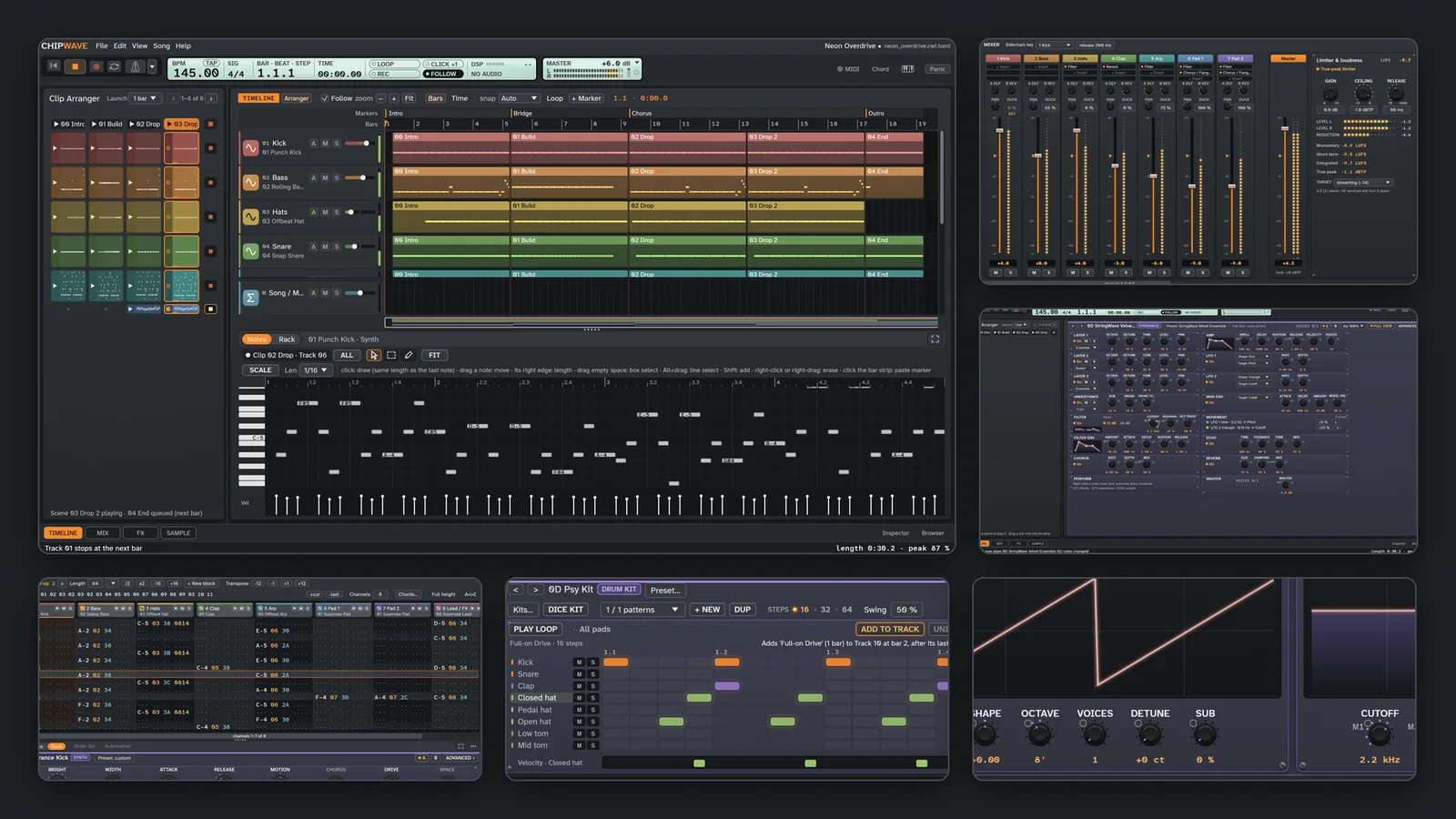Open the Launch quantize '1 bar' dropdown

[146, 98]
